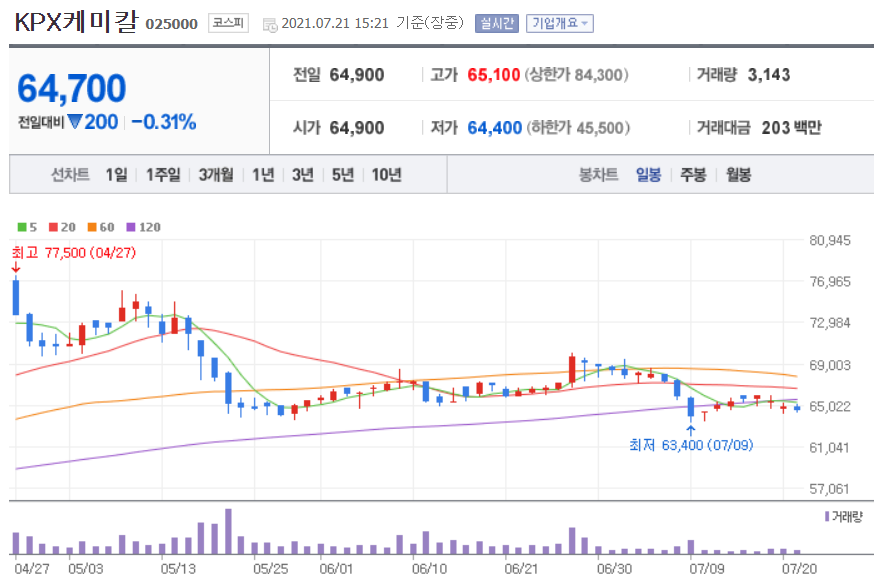Viewport: 874px width, 574px height.
Task: Click the 57,061 price axis label
Action: [x=830, y=489]
